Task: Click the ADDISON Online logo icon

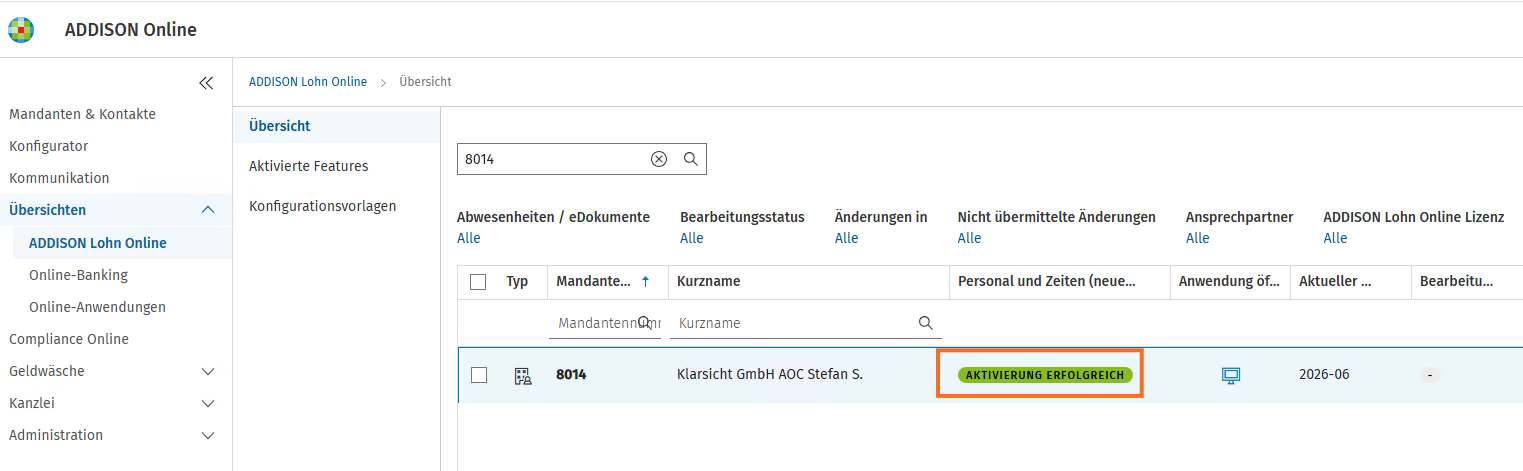Action: [21, 30]
